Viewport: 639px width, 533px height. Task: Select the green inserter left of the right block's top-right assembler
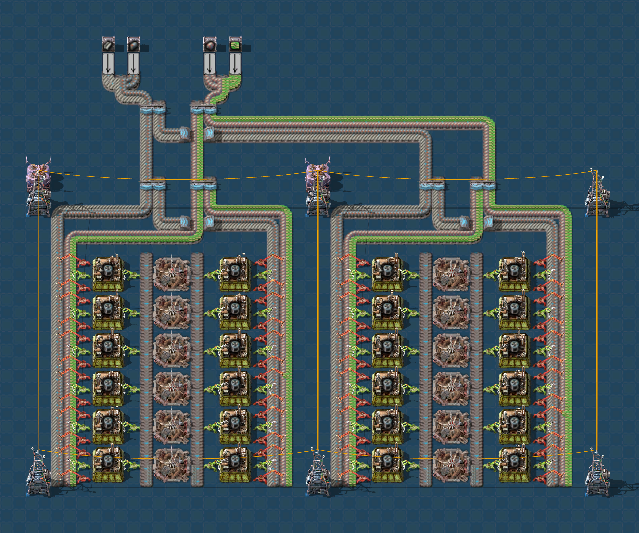[x=491, y=274]
